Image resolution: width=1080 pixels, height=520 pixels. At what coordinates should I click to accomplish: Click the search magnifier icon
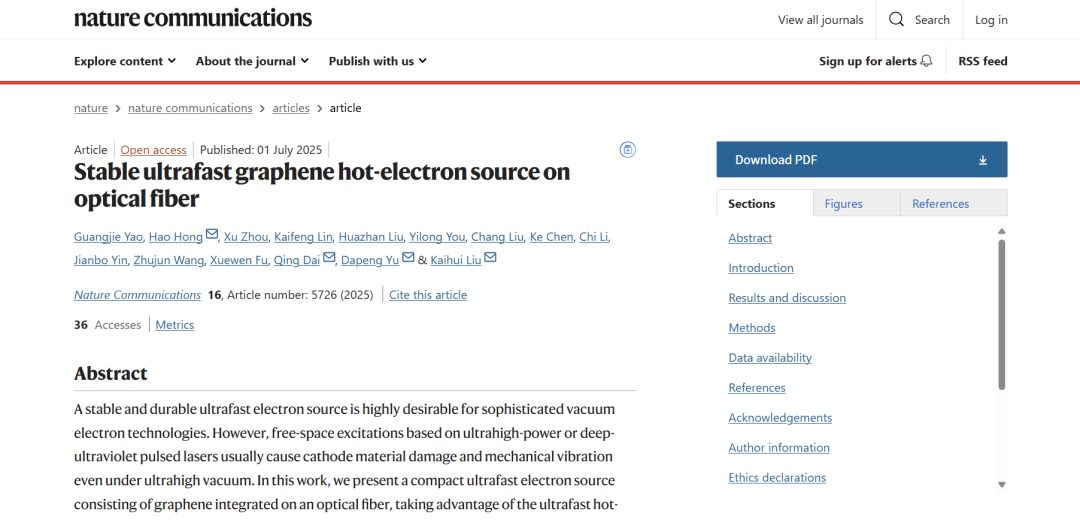point(896,20)
